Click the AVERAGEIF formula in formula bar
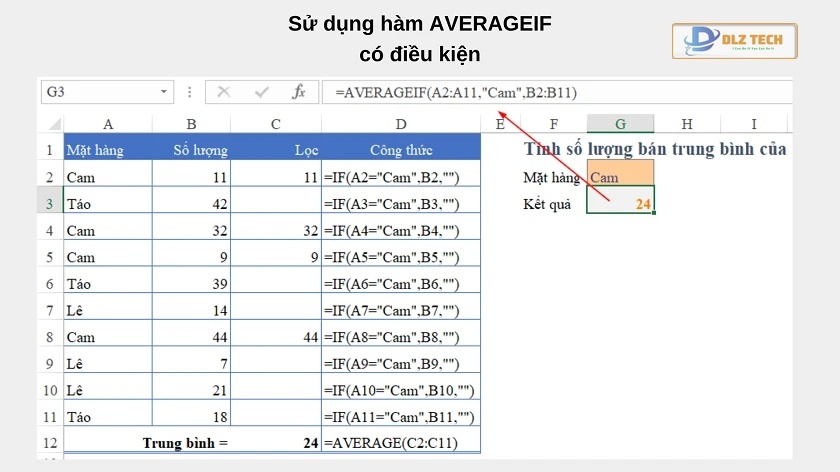The image size is (840, 472). pyautogui.click(x=456, y=92)
